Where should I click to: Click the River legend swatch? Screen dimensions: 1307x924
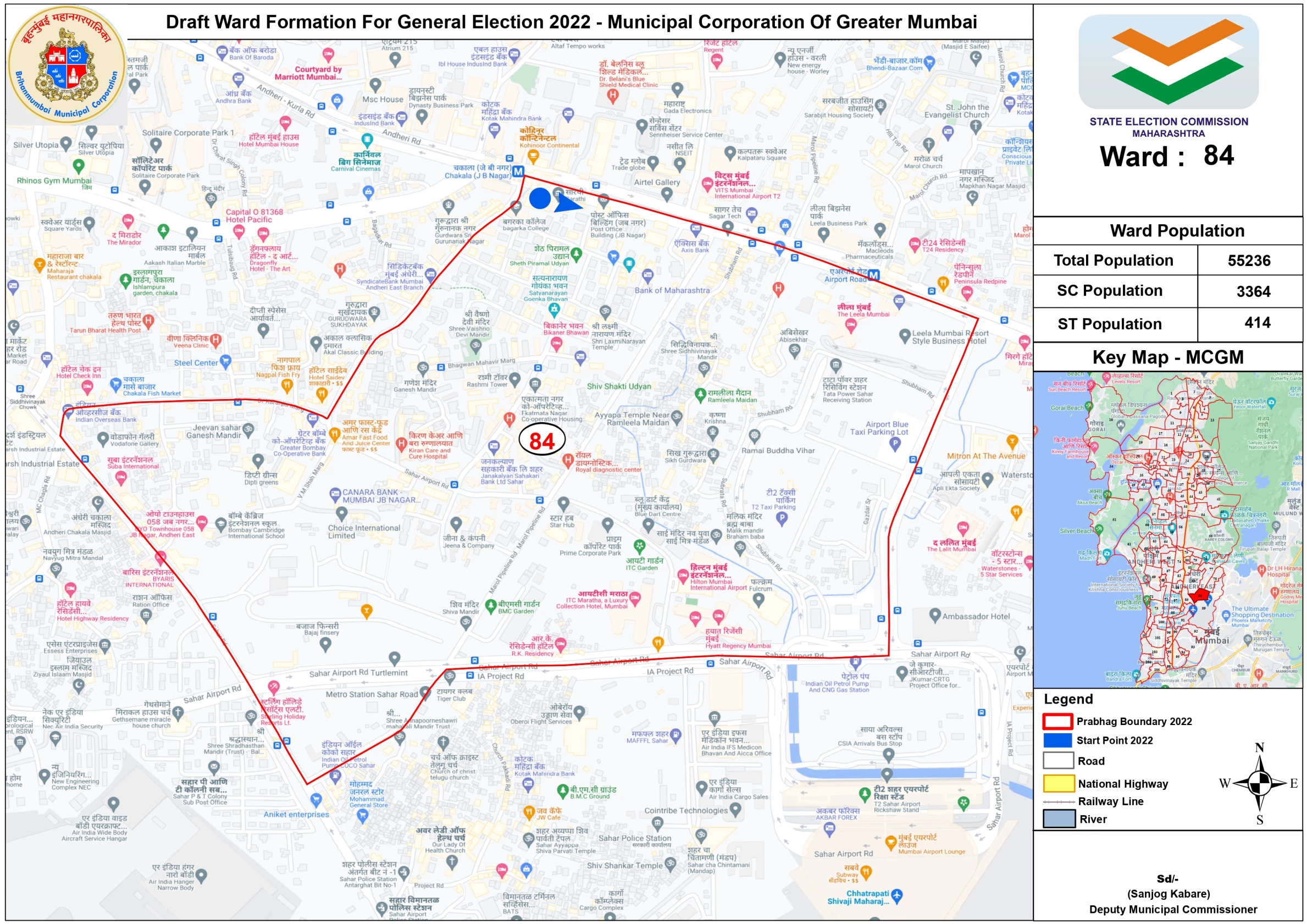(1058, 818)
